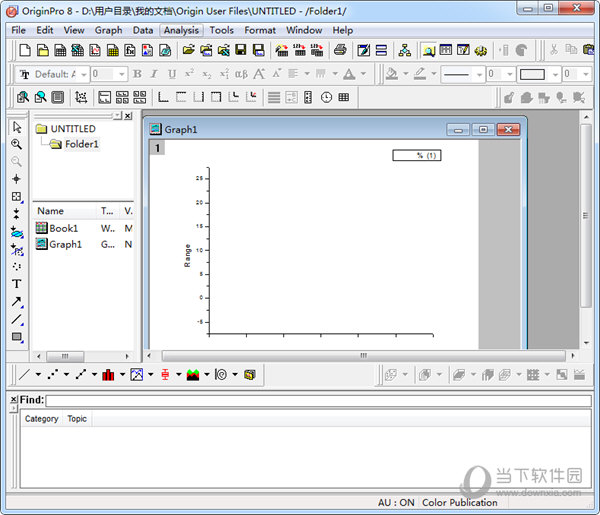Click the Line + Symbol plot icon

point(81,374)
